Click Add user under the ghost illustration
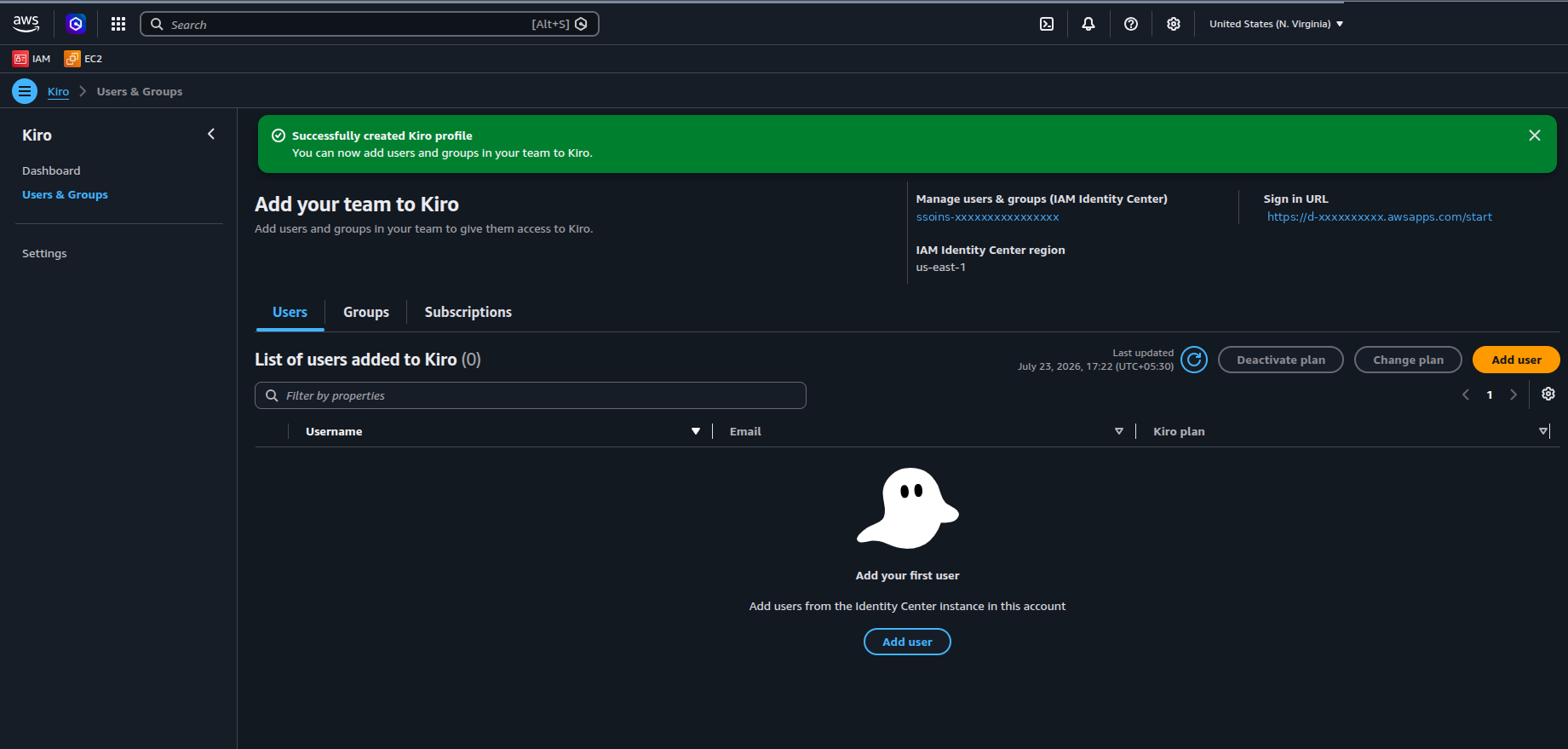This screenshot has height=749, width=1568. pos(907,642)
